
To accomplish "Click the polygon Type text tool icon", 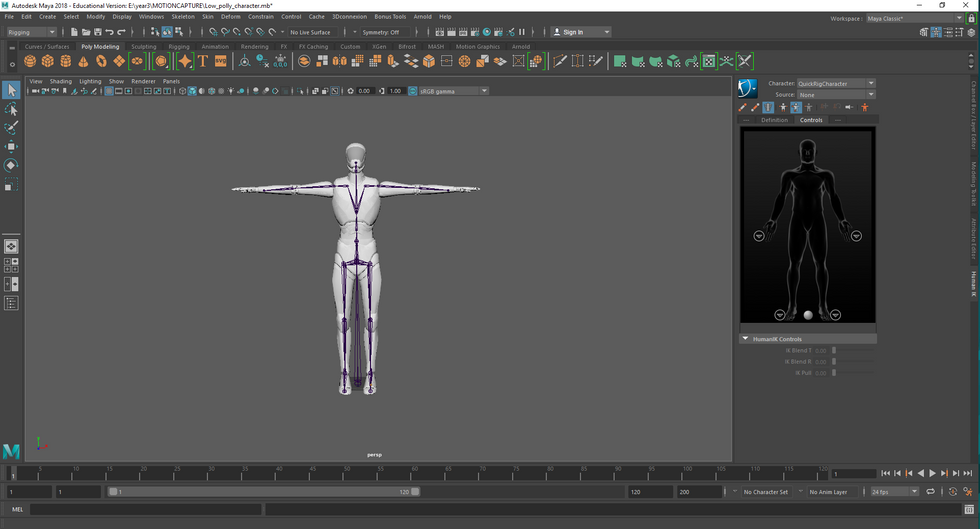I will tap(203, 61).
